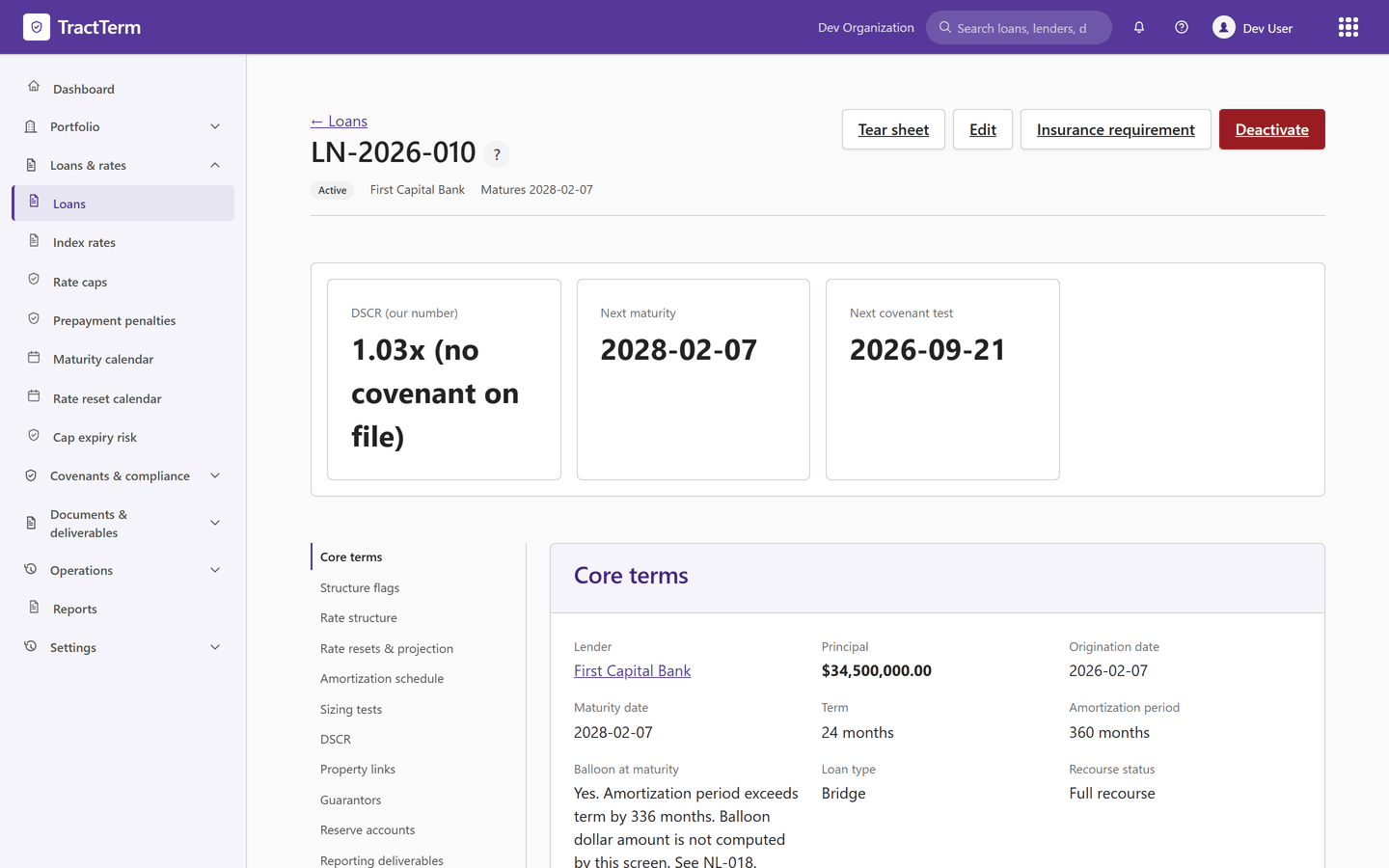Open Rate caps in sidebar
1389x868 pixels.
(123, 282)
